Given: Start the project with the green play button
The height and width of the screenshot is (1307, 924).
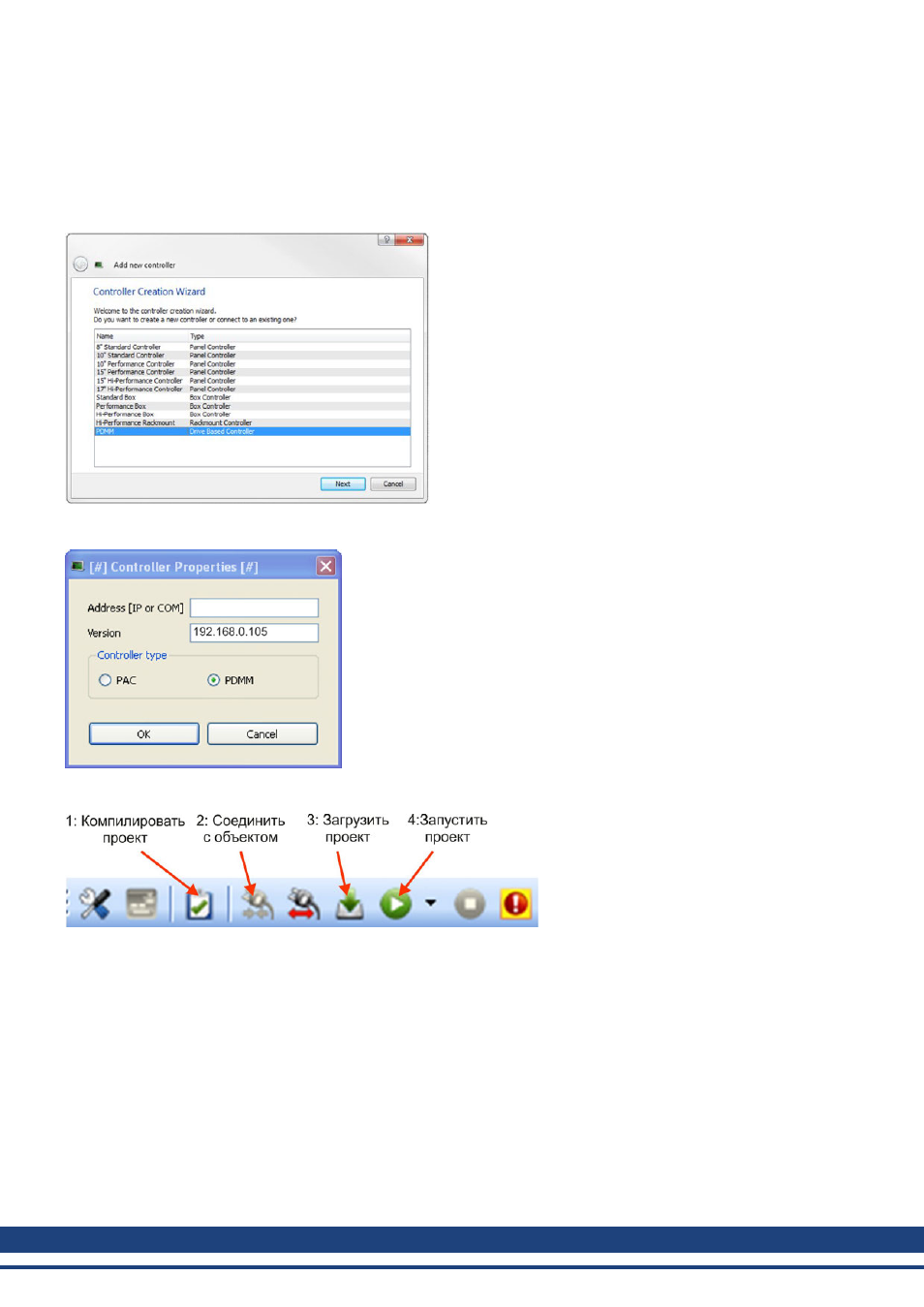Looking at the screenshot, I should point(395,904).
